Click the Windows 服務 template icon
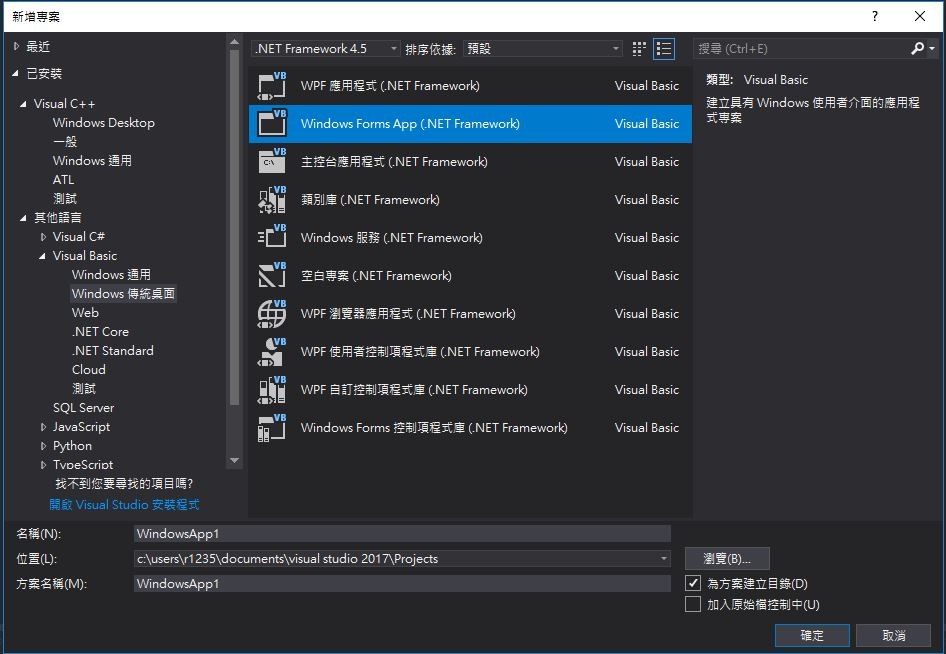Image resolution: width=946 pixels, height=654 pixels. (x=271, y=238)
